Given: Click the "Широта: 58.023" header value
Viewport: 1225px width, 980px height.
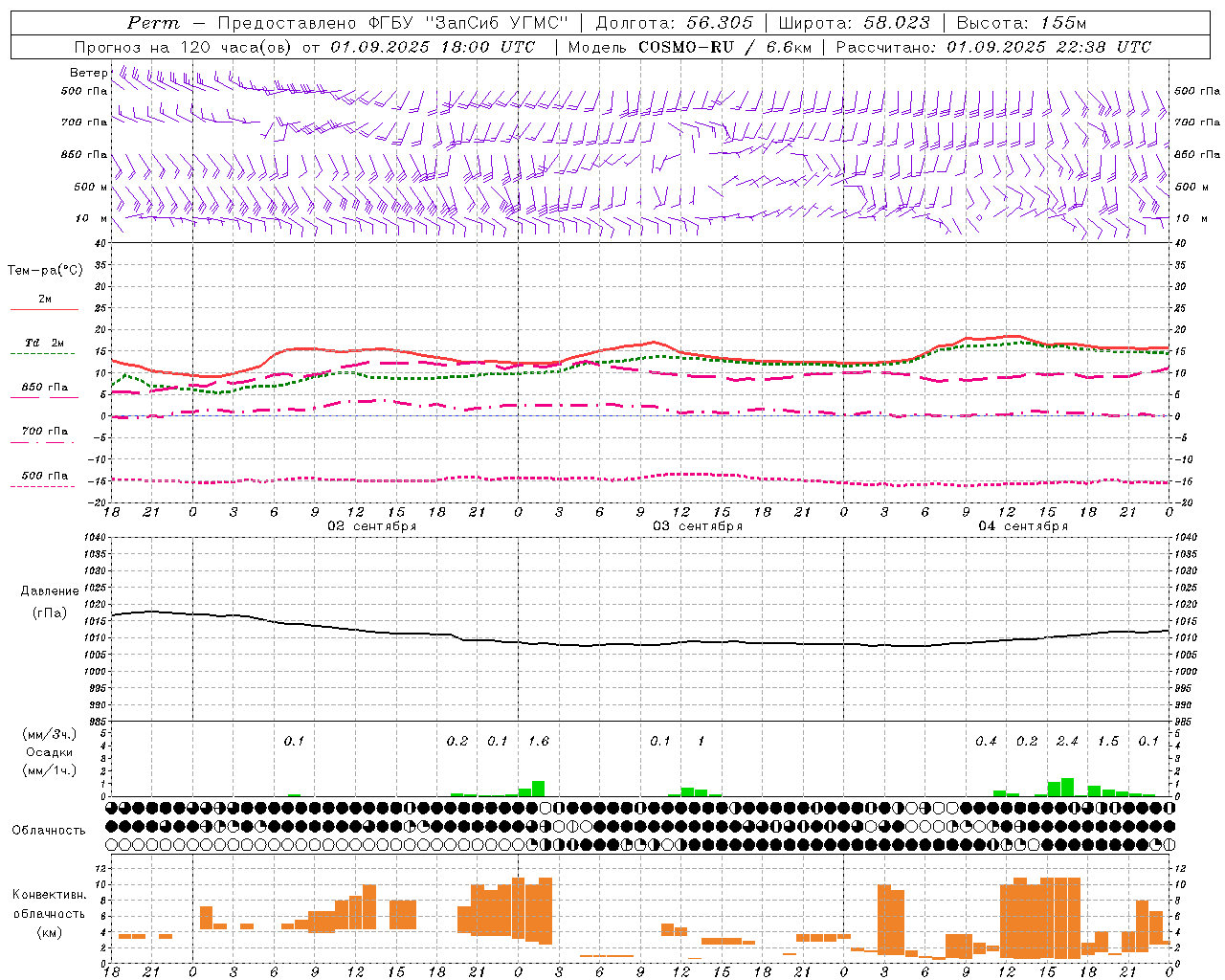Looking at the screenshot, I should click(x=854, y=23).
